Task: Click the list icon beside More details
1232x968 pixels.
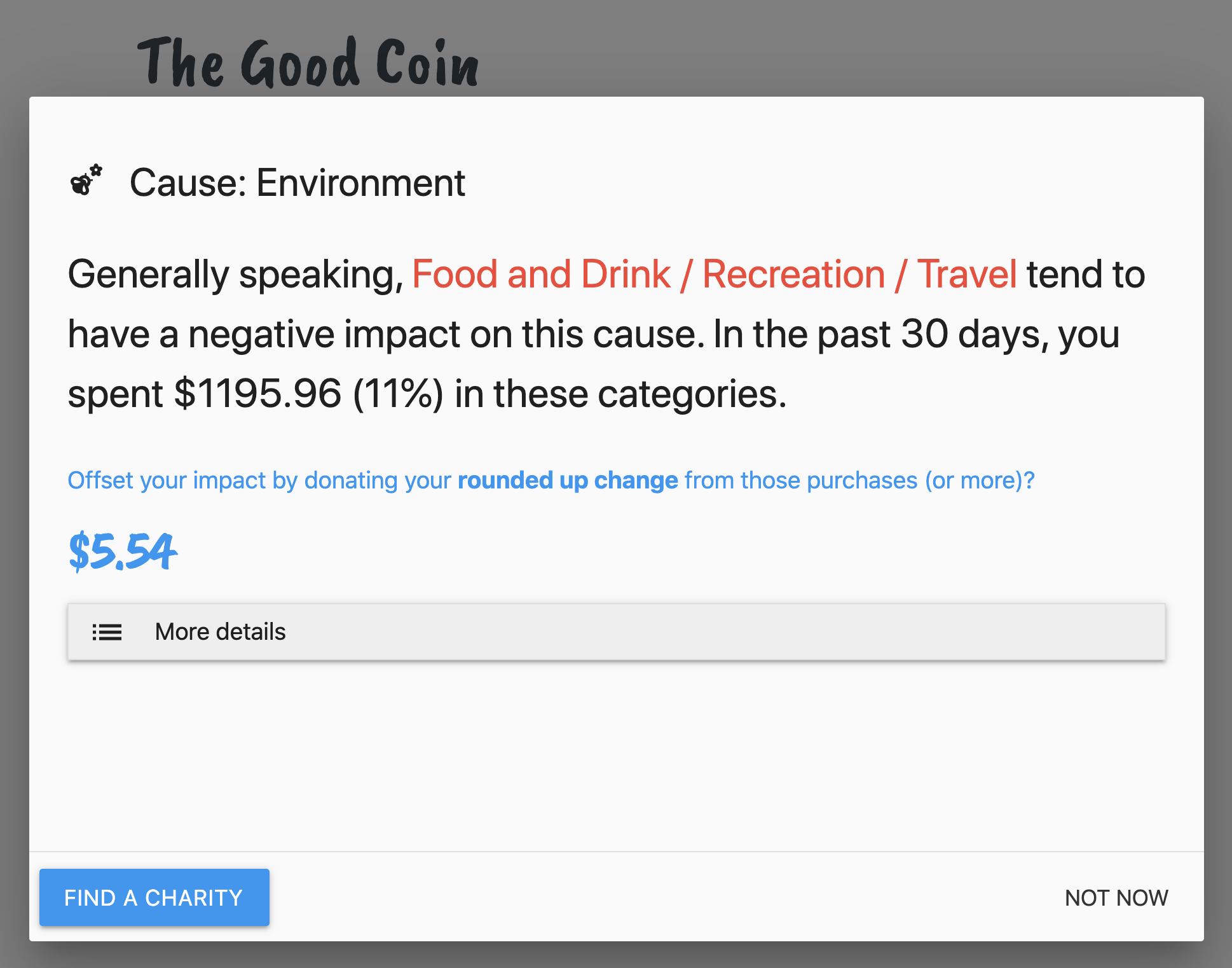Action: pyautogui.click(x=107, y=632)
